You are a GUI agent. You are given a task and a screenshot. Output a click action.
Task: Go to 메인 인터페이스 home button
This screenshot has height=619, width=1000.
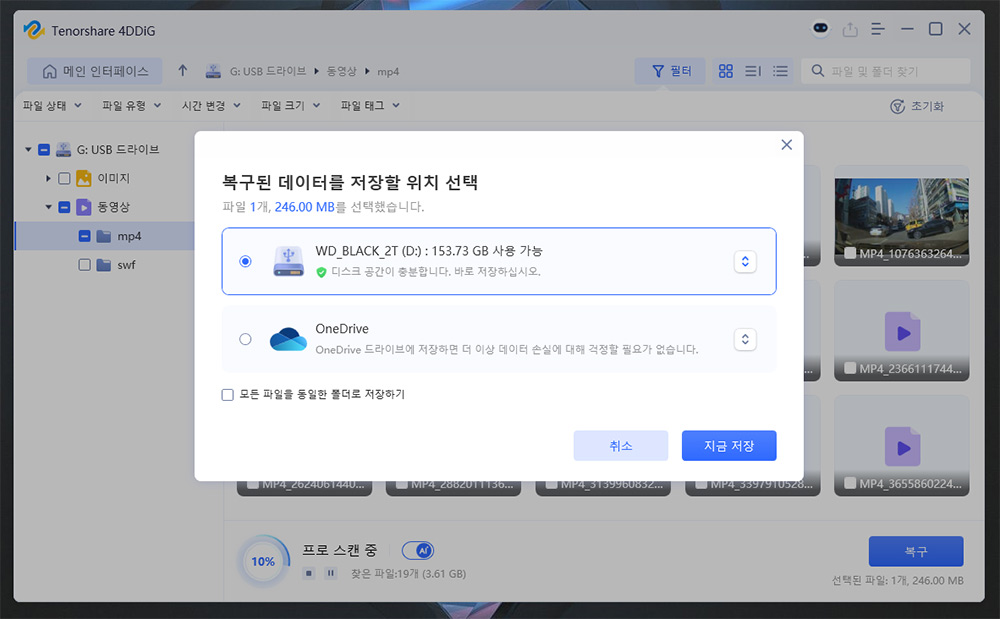(x=94, y=71)
